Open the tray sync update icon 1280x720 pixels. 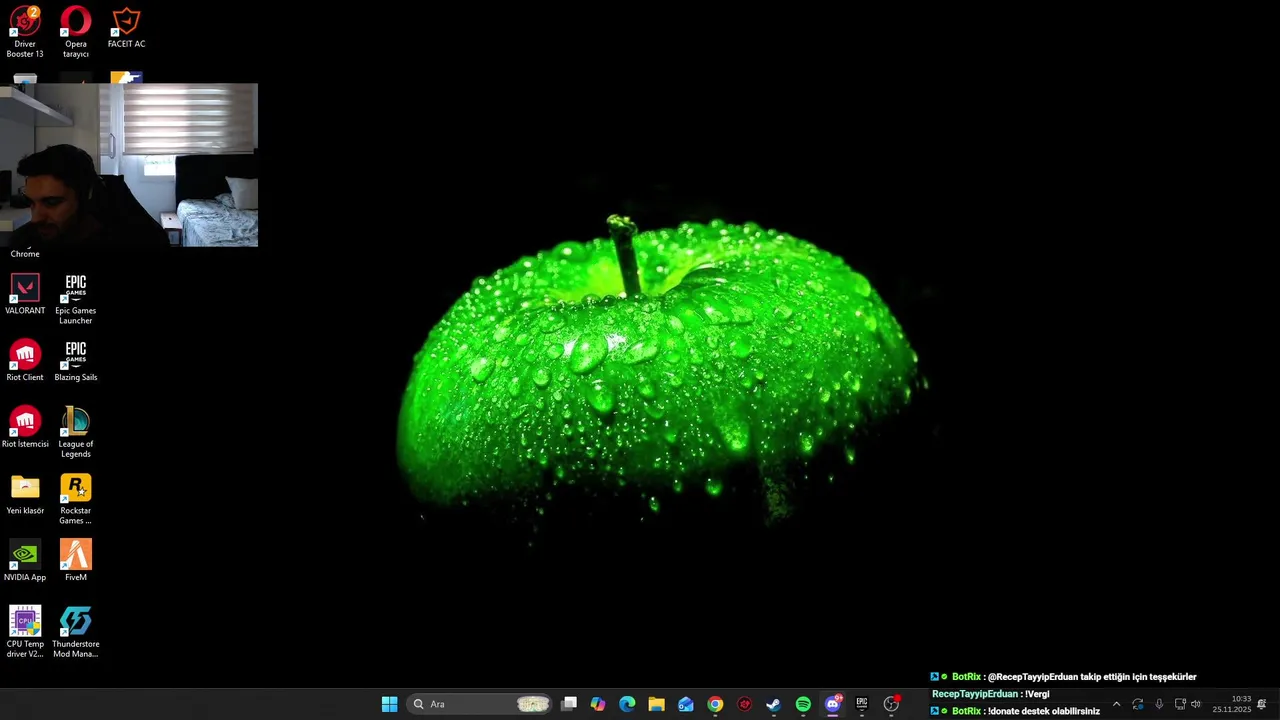click(1138, 704)
